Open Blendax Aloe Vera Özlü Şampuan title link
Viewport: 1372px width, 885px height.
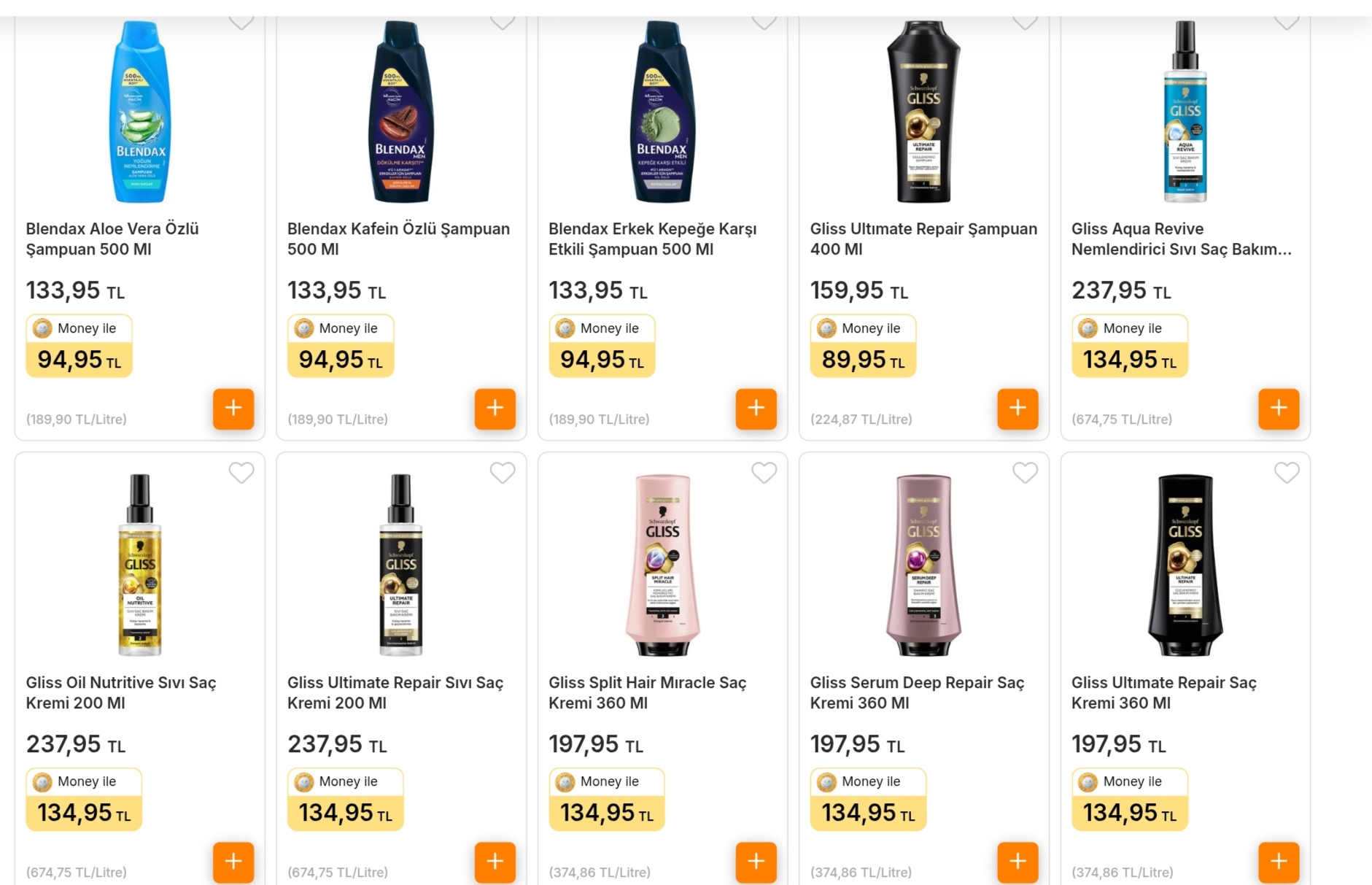pyautogui.click(x=112, y=239)
